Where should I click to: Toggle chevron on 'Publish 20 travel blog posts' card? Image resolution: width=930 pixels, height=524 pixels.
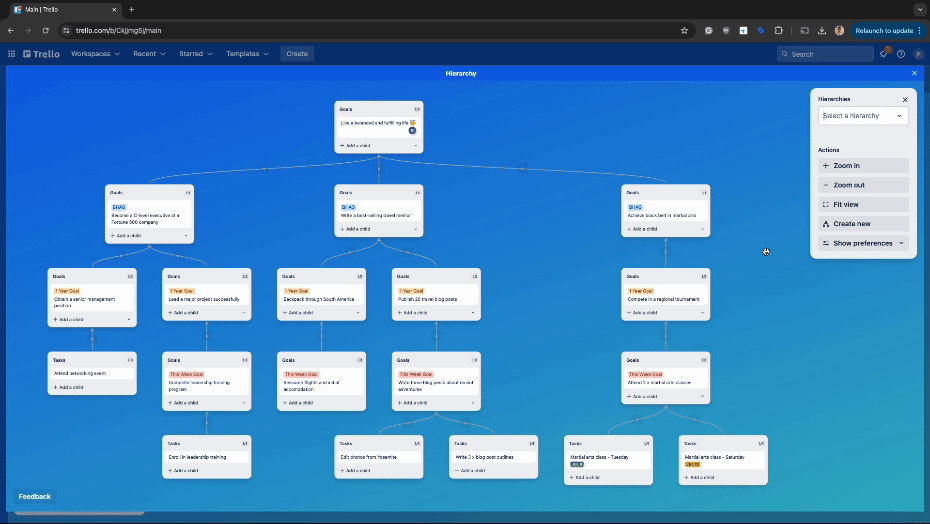[x=473, y=313]
